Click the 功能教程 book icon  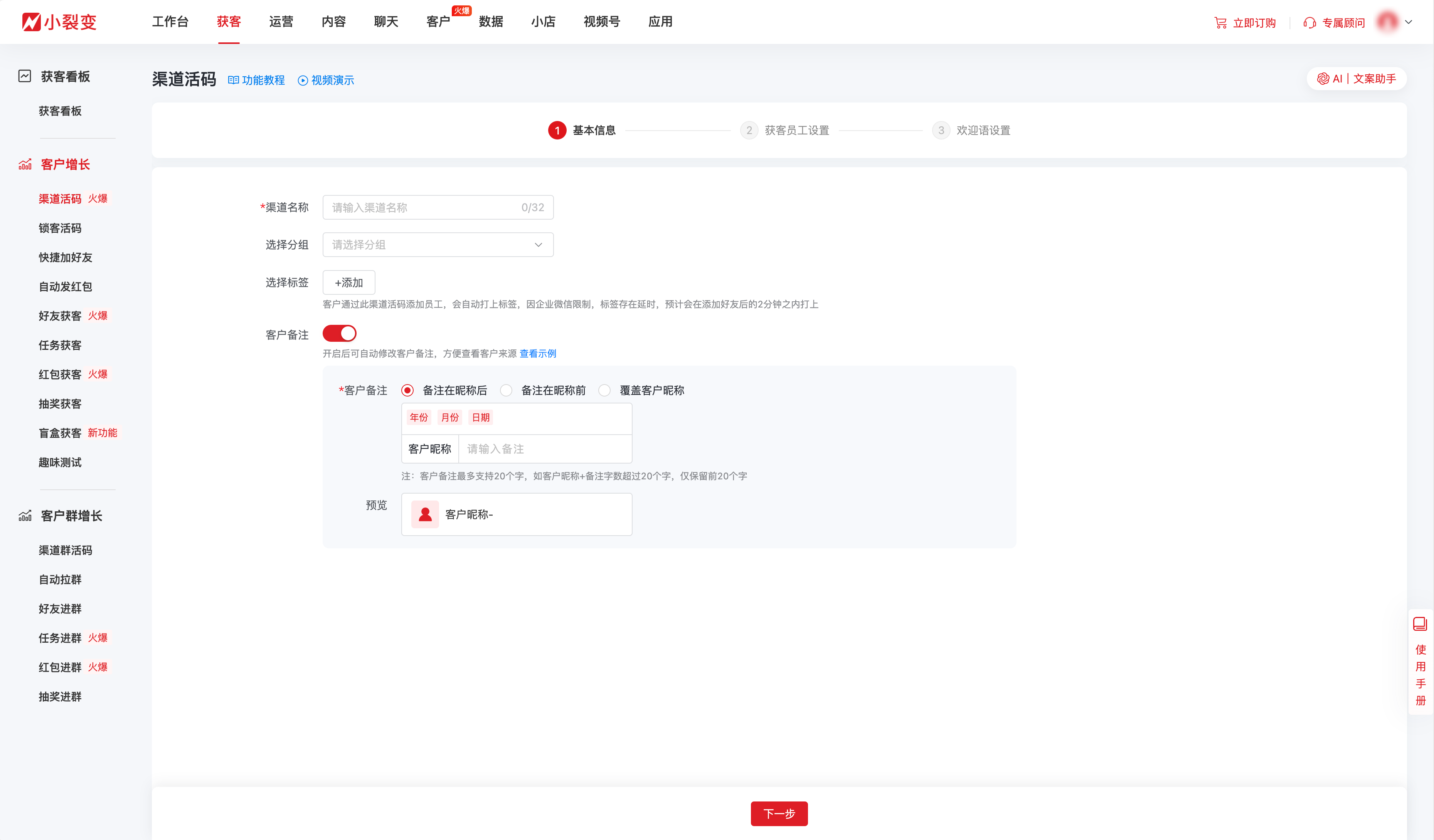(x=233, y=80)
